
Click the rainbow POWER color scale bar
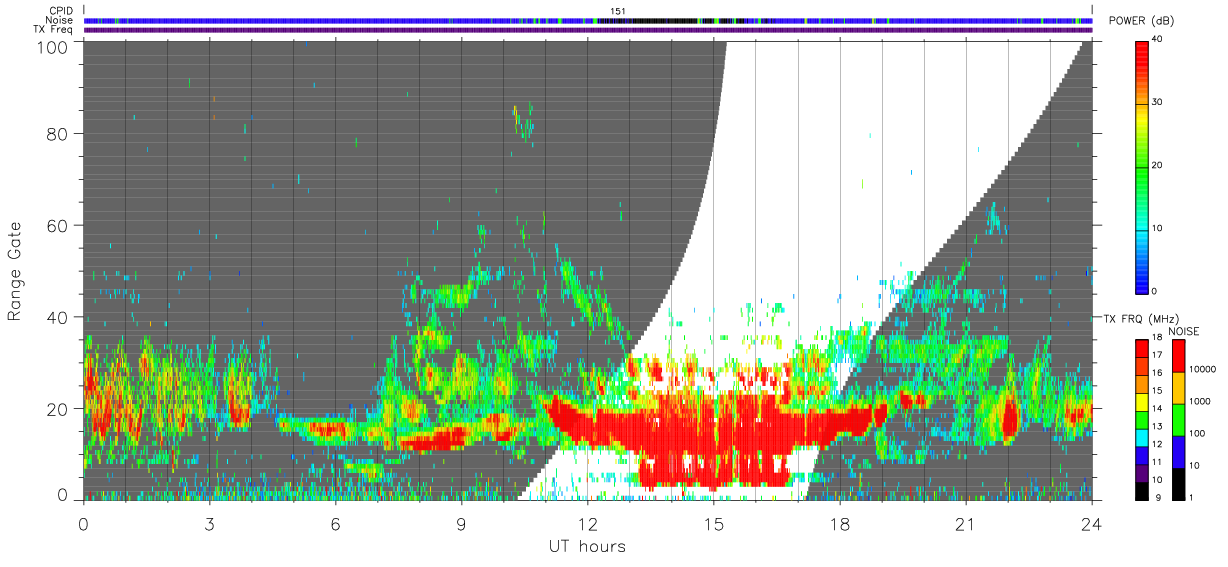pyautogui.click(x=1143, y=166)
